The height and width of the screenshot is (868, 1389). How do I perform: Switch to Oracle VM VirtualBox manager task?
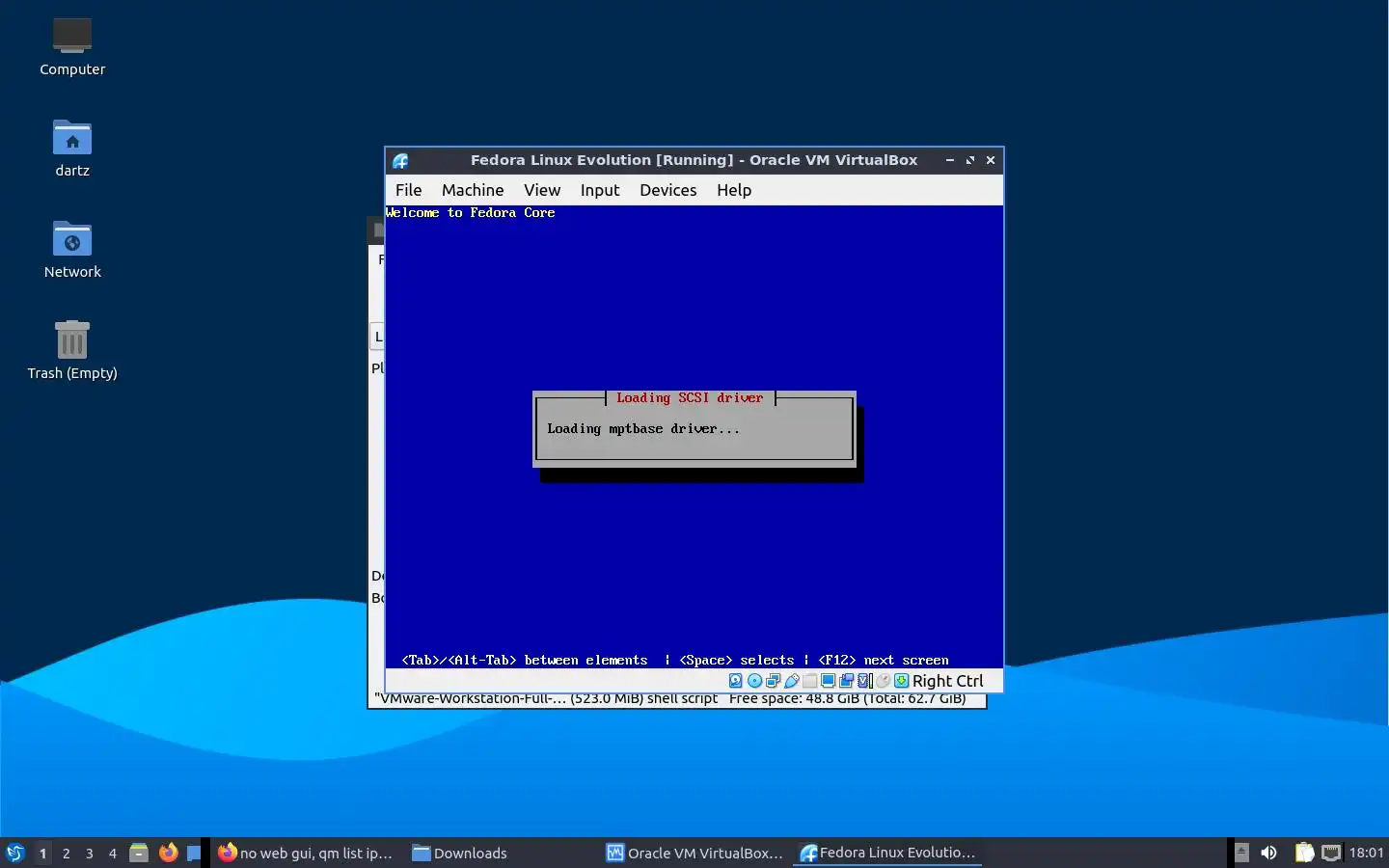[x=694, y=853]
